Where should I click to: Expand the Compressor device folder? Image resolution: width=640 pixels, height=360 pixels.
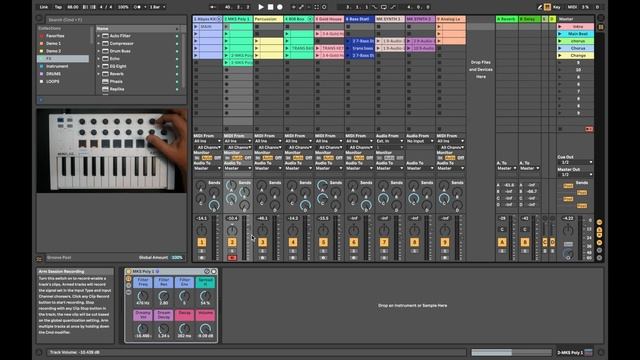click(98, 43)
